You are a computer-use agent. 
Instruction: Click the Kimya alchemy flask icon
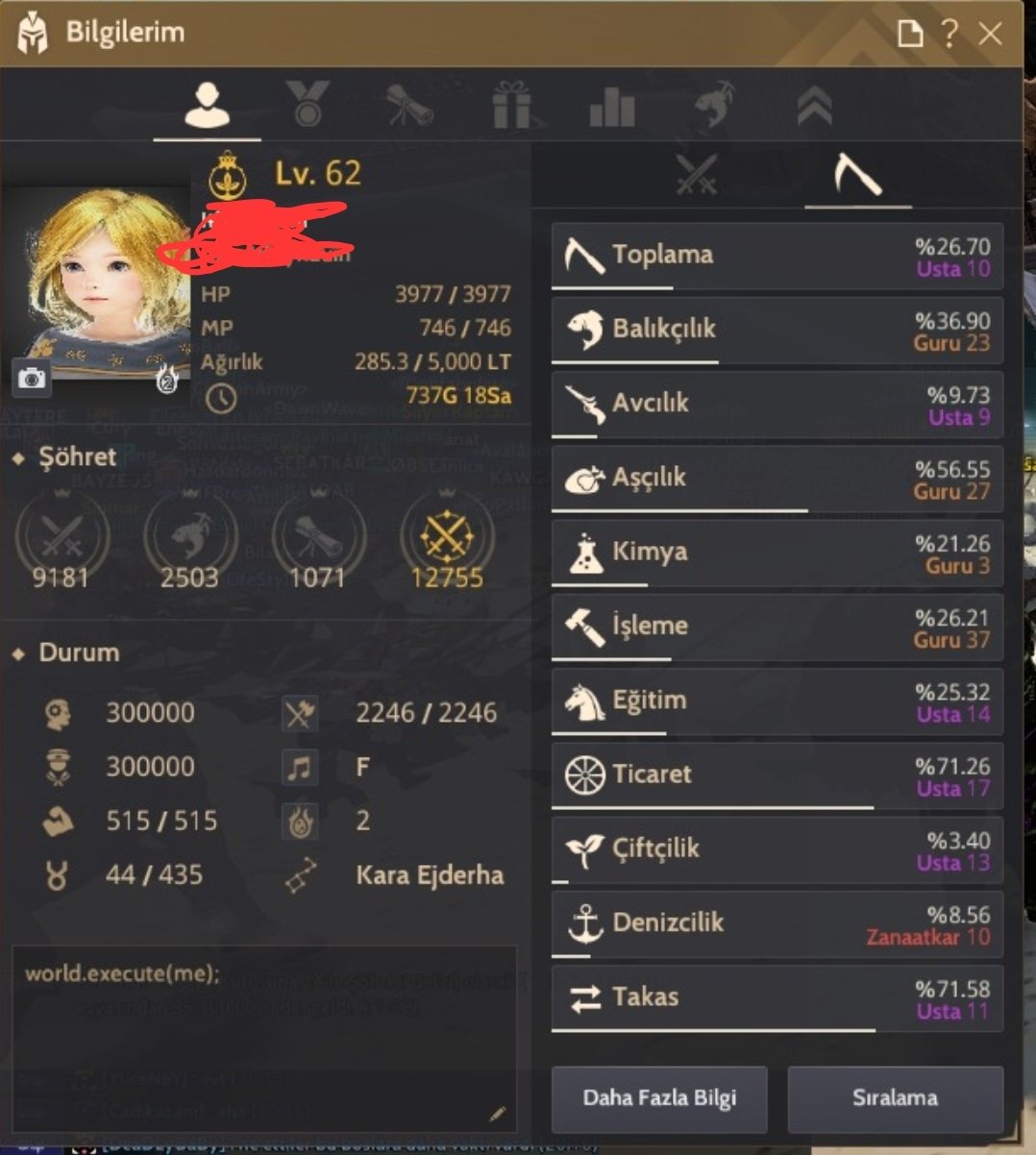click(585, 553)
